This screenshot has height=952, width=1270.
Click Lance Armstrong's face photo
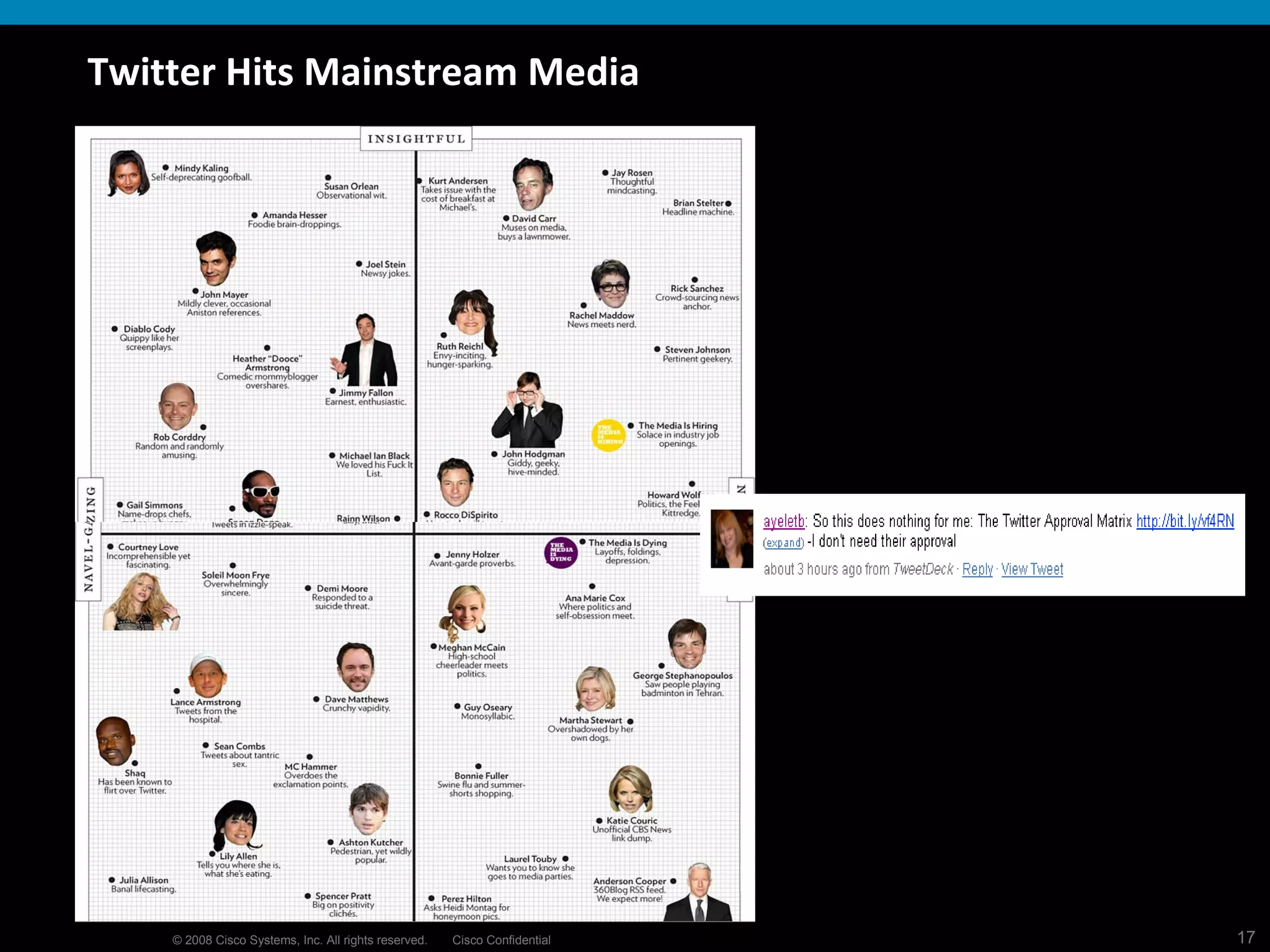pyautogui.click(x=207, y=676)
